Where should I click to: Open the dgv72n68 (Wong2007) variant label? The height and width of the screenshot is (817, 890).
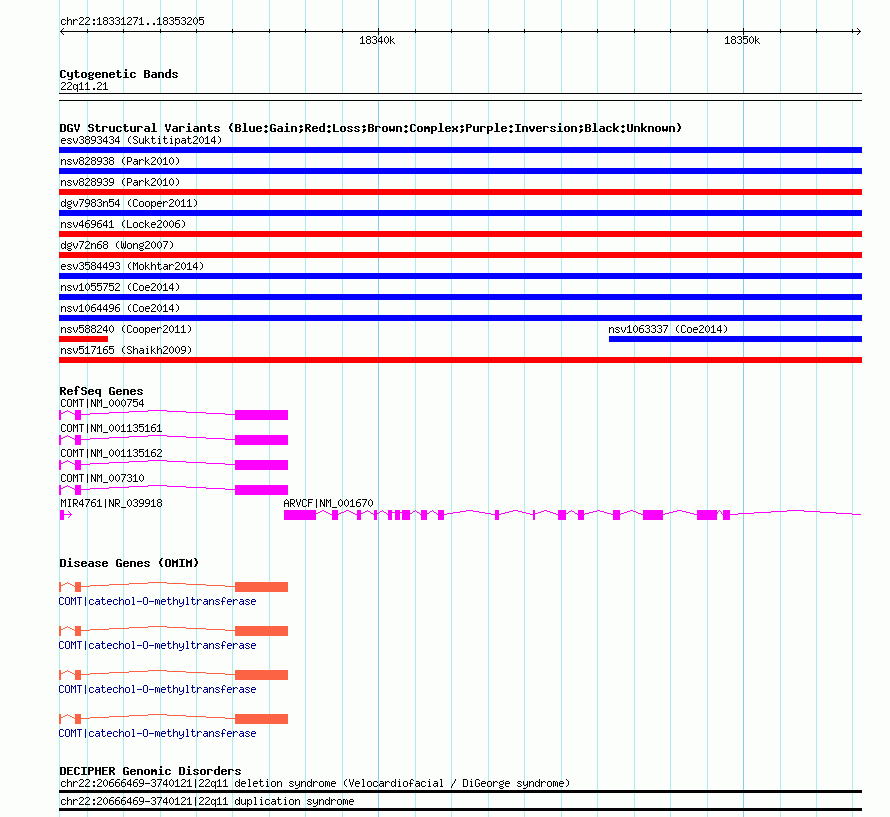(x=117, y=245)
